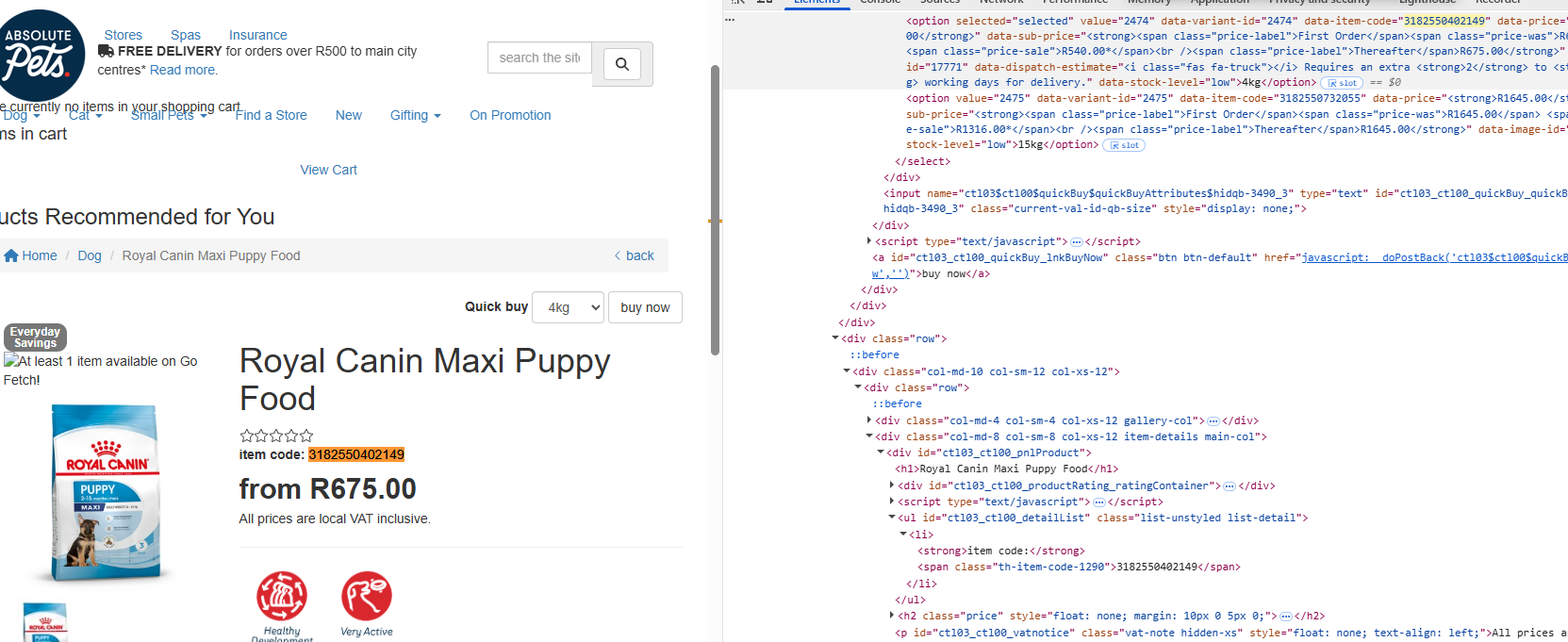Viewport: 1568px width, 642px height.
Task: Select the strong 'item code:' node
Action: (1000, 551)
